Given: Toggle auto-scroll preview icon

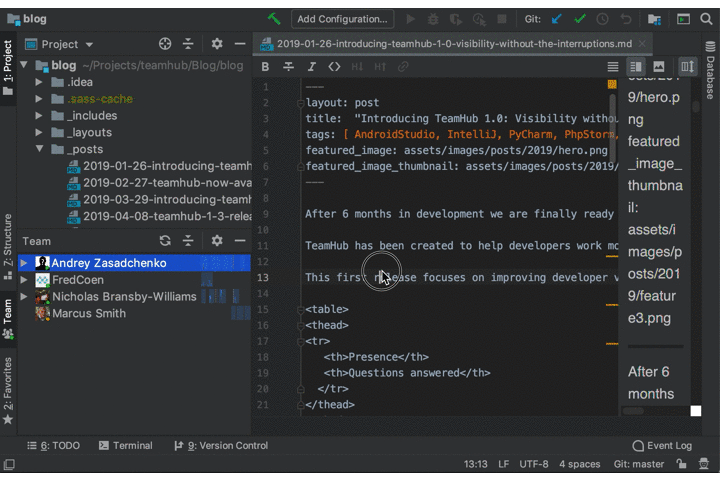Looking at the screenshot, I should [x=687, y=67].
